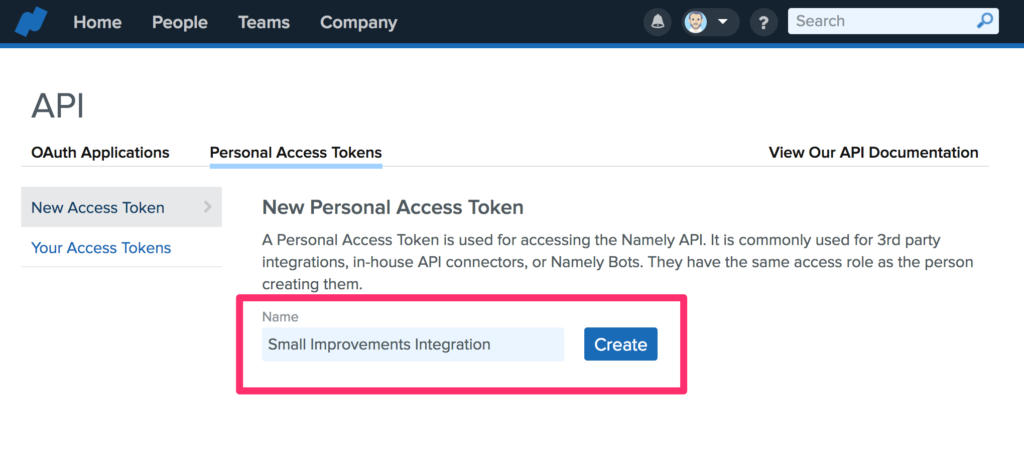Open the People menu item
The height and width of the screenshot is (458, 1024).
coord(179,22)
